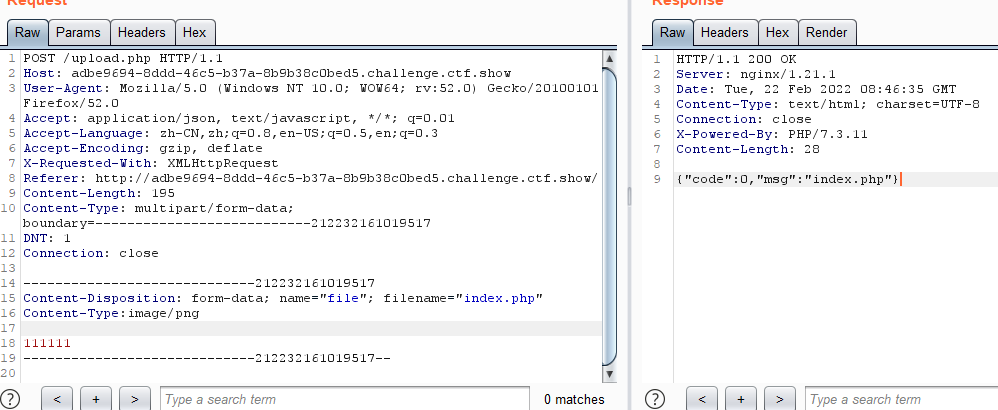
Task: Switch to the Request Raw tab
Action: click(27, 32)
